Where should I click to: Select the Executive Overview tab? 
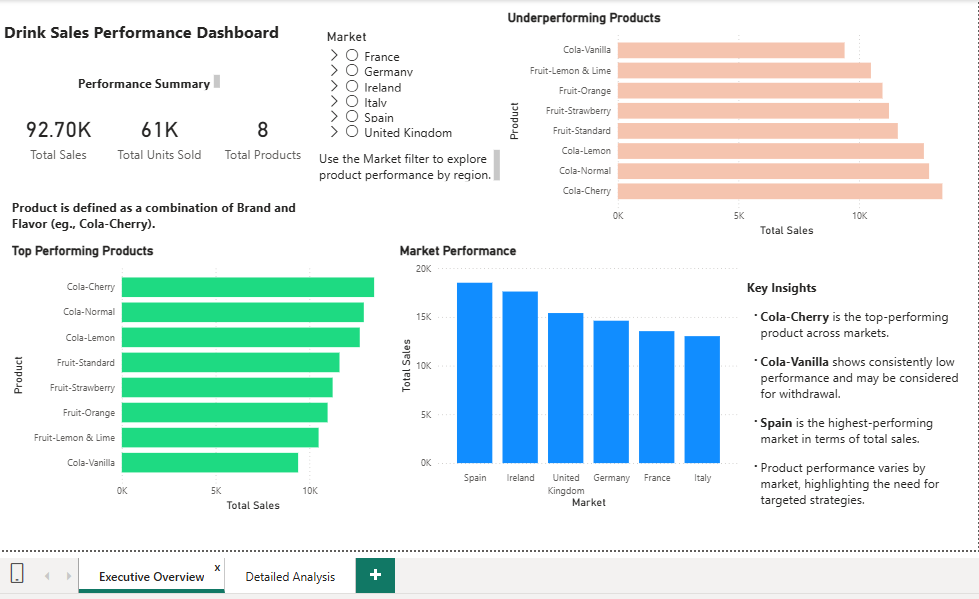coord(150,575)
